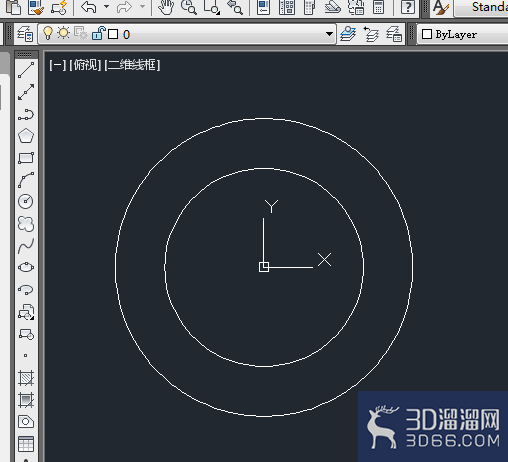Click the Undo arrow button
This screenshot has width=508, height=462.
(x=89, y=7)
